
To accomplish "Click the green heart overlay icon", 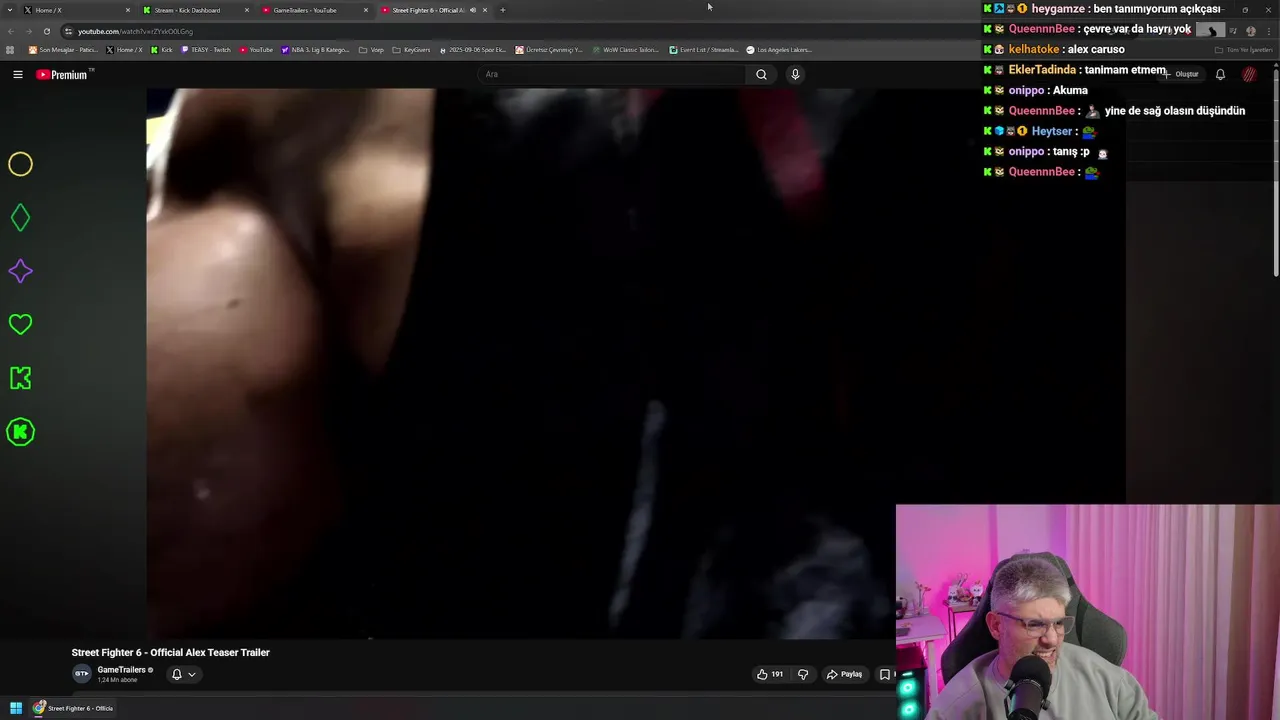I will (20, 324).
